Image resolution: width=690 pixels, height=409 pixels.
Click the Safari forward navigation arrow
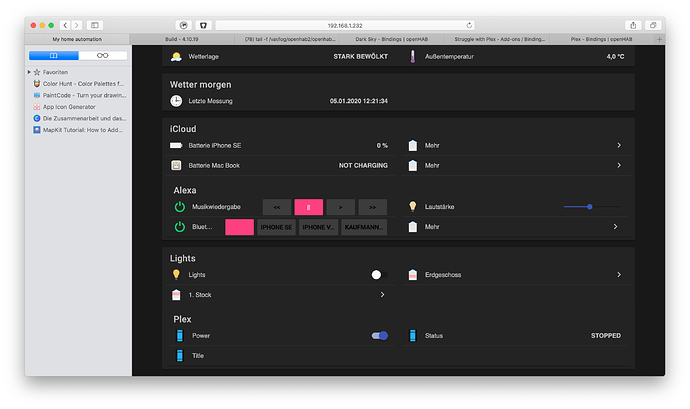click(77, 25)
